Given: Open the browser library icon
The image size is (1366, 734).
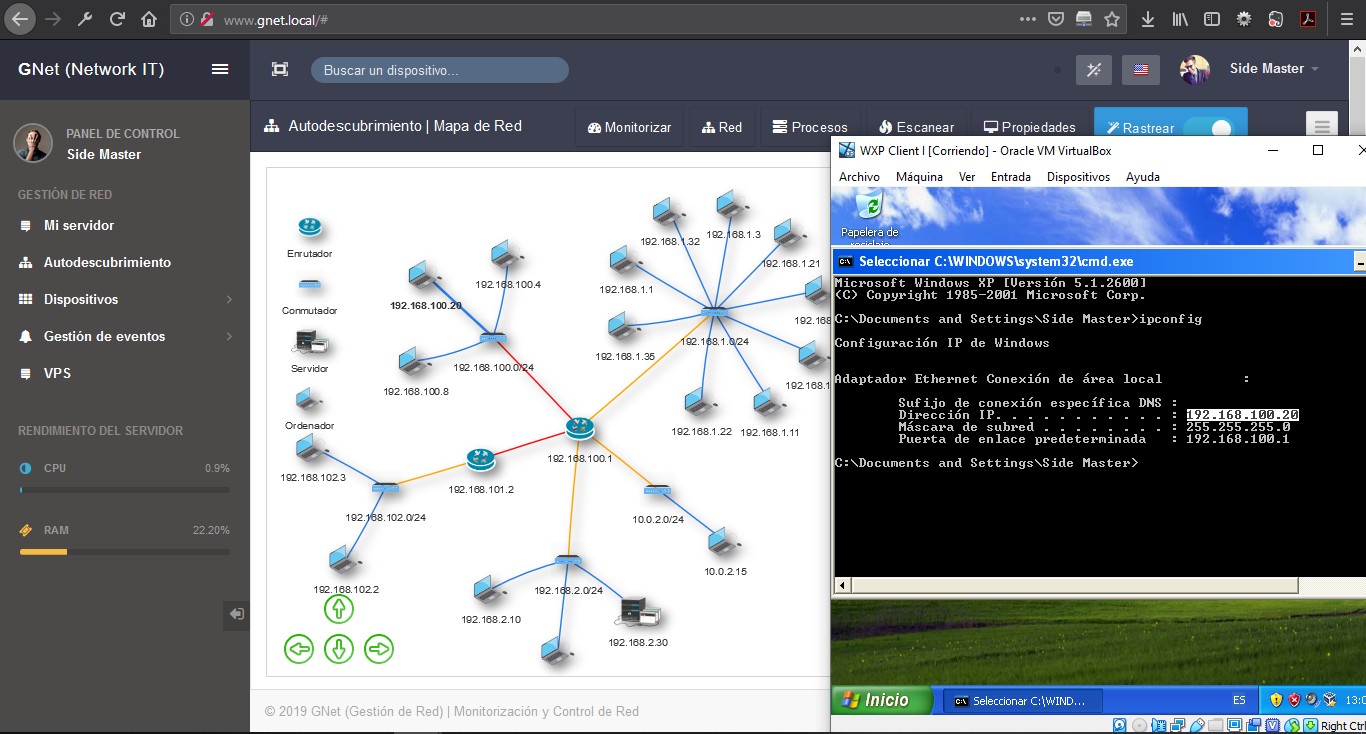Looking at the screenshot, I should pos(1180,19).
